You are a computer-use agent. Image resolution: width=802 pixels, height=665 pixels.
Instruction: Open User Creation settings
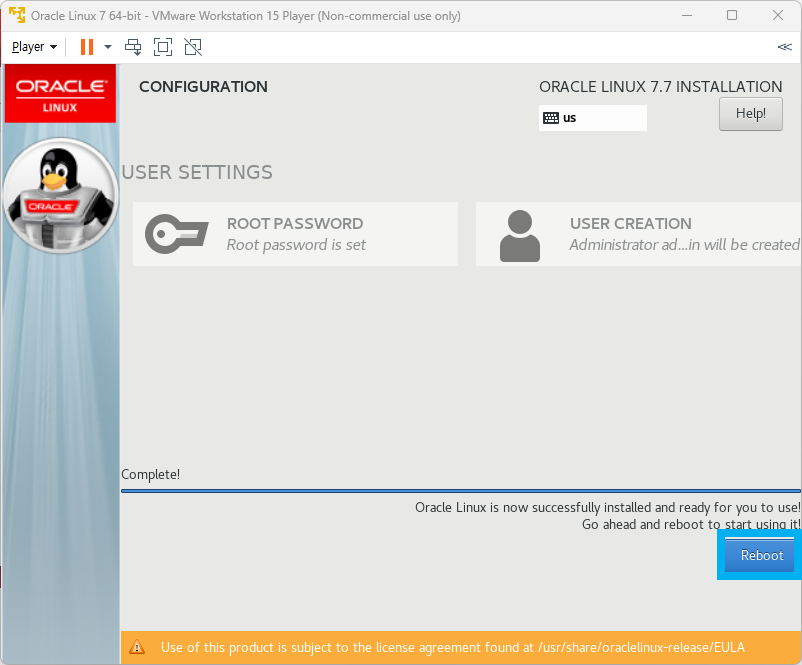pyautogui.click(x=638, y=234)
